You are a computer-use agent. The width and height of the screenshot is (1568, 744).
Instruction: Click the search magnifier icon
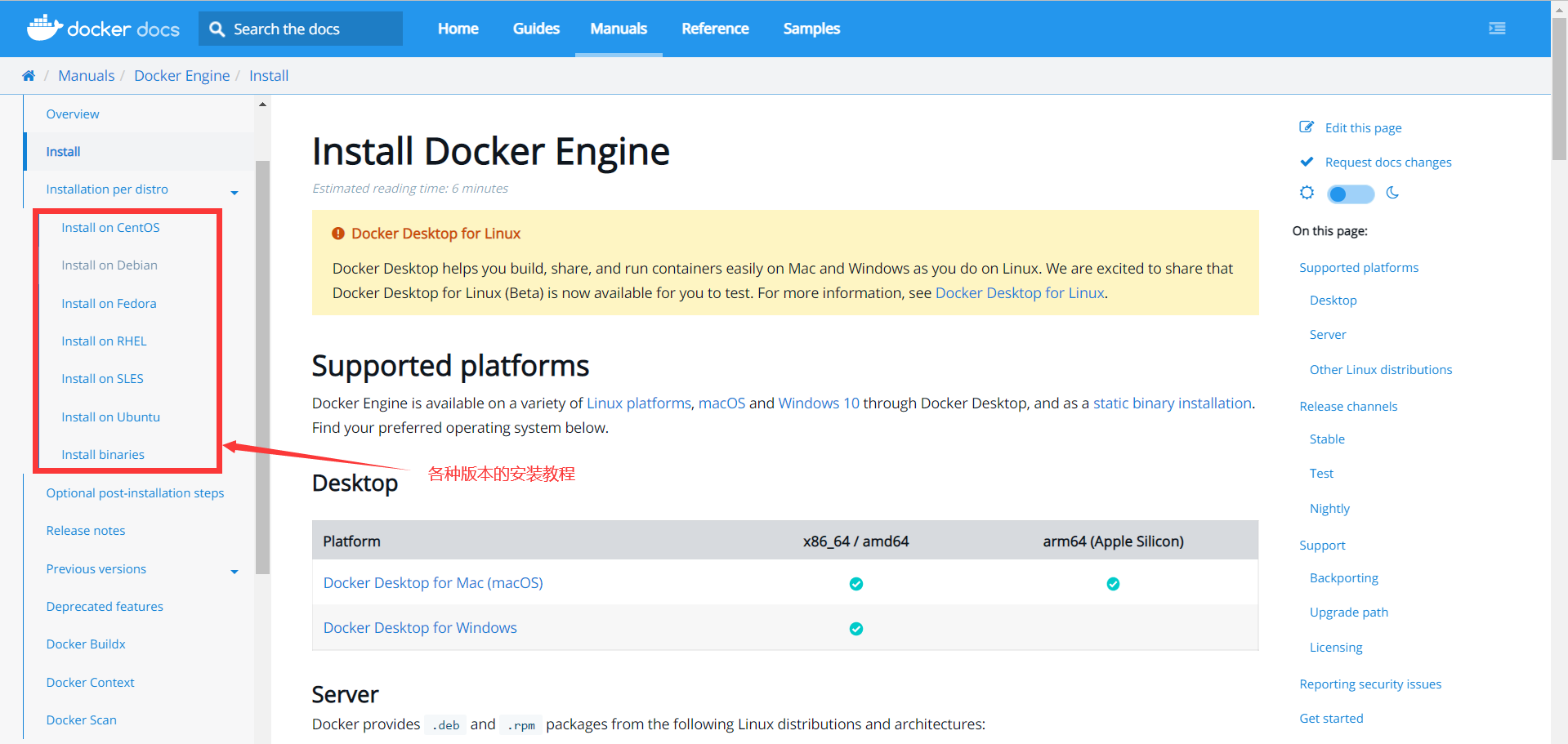(217, 29)
